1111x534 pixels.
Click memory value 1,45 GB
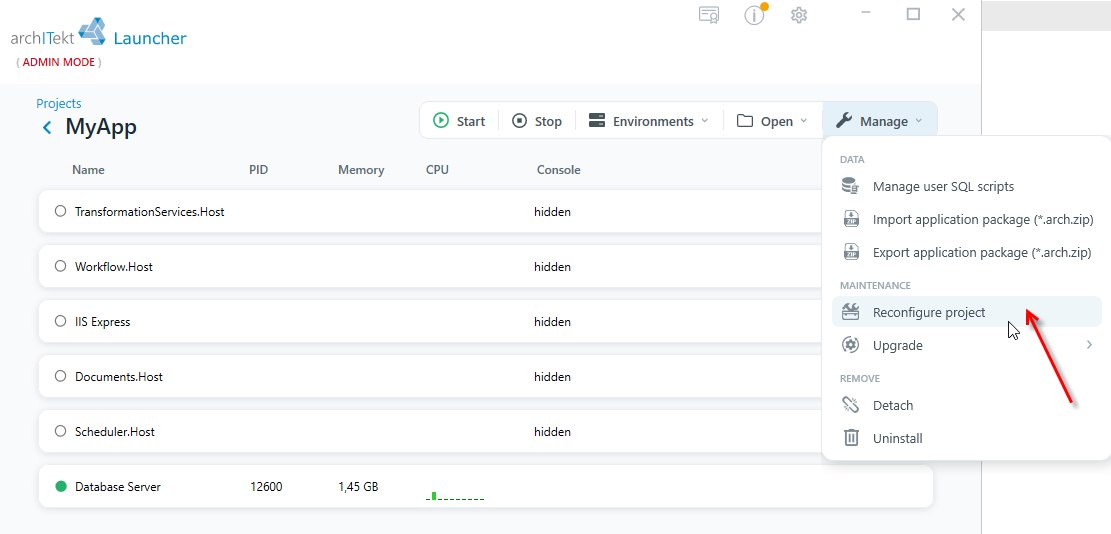(x=358, y=487)
